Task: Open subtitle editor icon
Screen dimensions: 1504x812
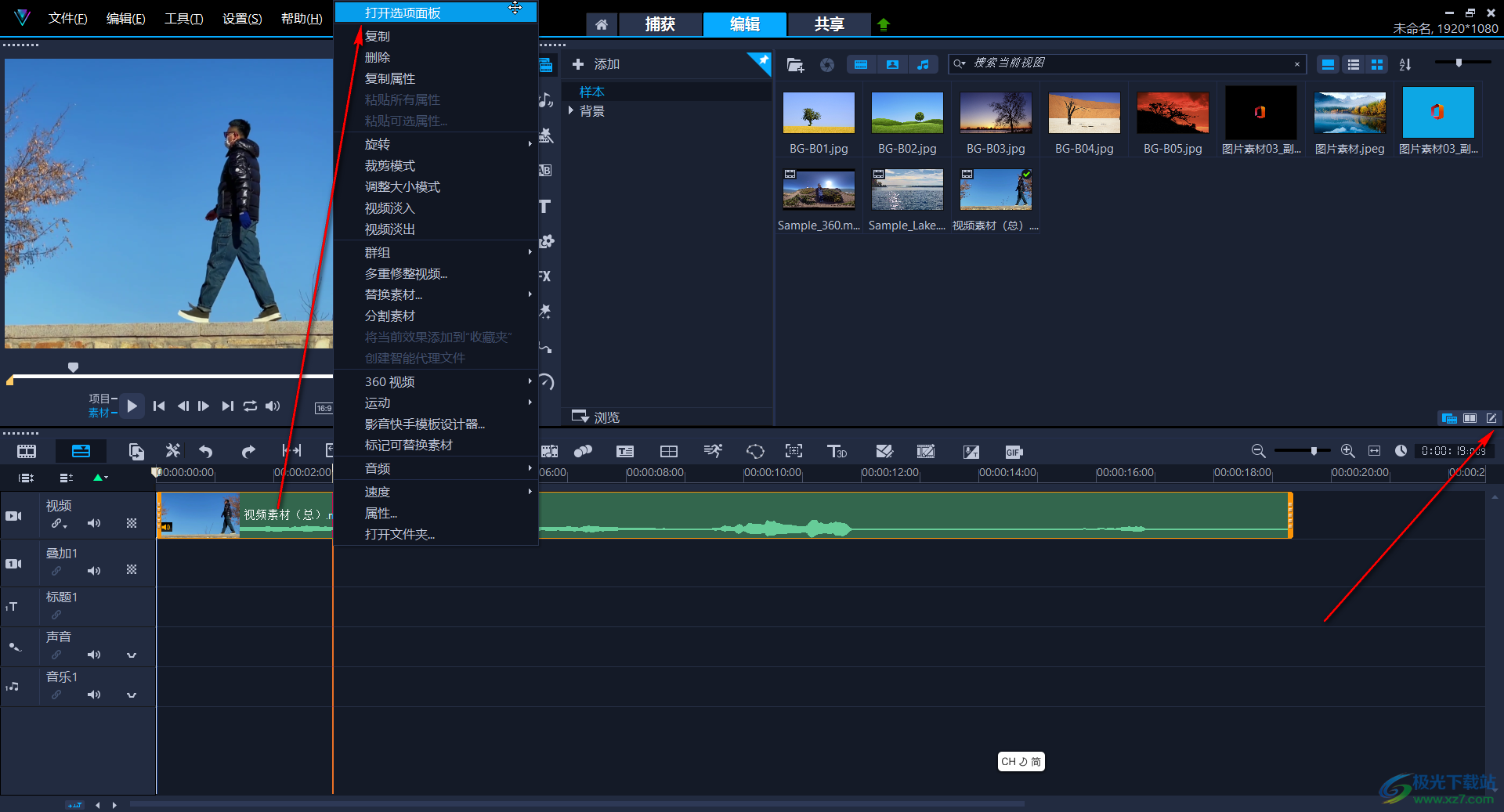Action: click(x=625, y=451)
